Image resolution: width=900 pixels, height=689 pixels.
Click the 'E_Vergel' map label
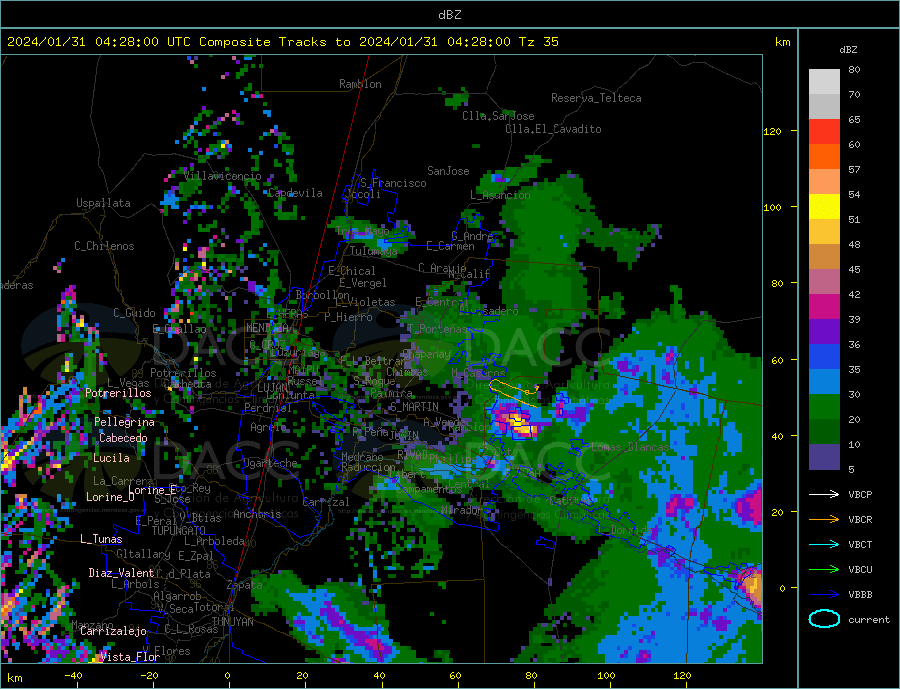coord(363,282)
